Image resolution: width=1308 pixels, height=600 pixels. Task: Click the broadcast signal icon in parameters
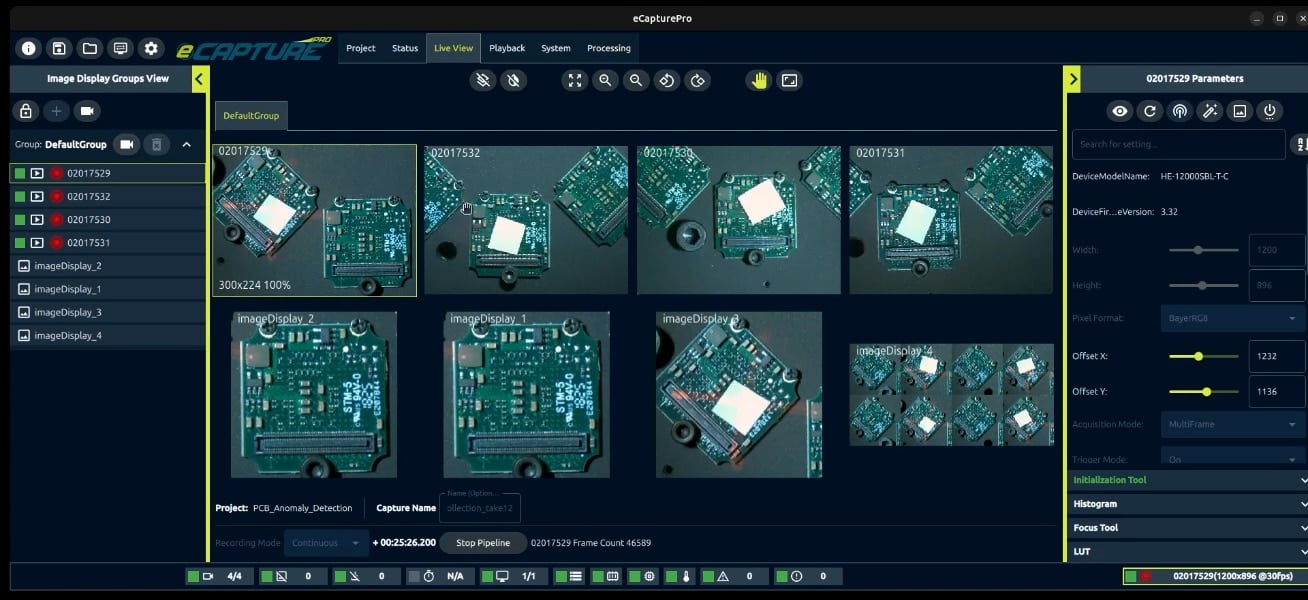(1180, 111)
